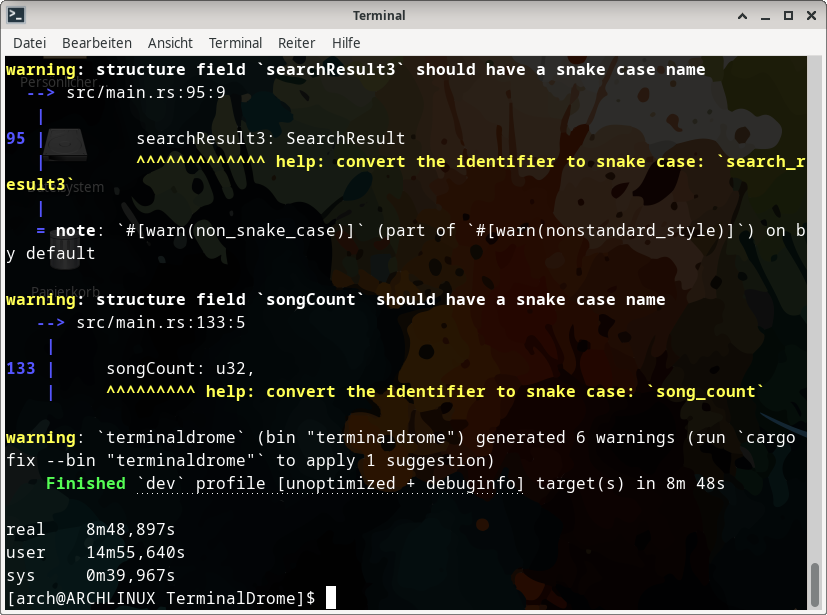Click the terminal scrollbar thumb

coord(817,584)
